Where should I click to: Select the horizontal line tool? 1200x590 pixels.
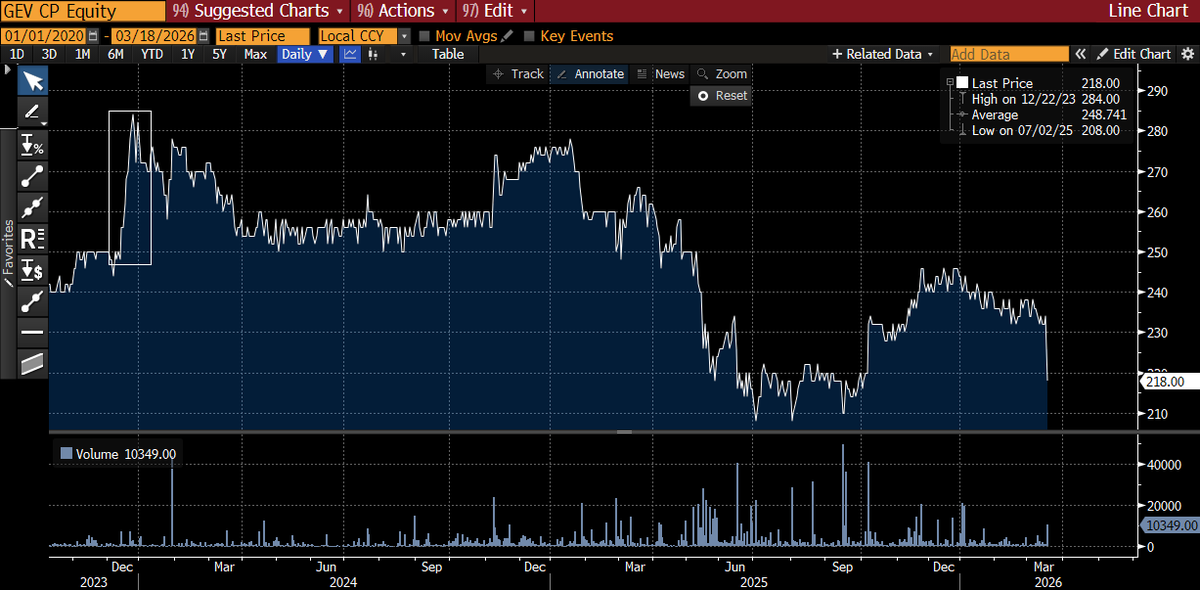[x=33, y=331]
